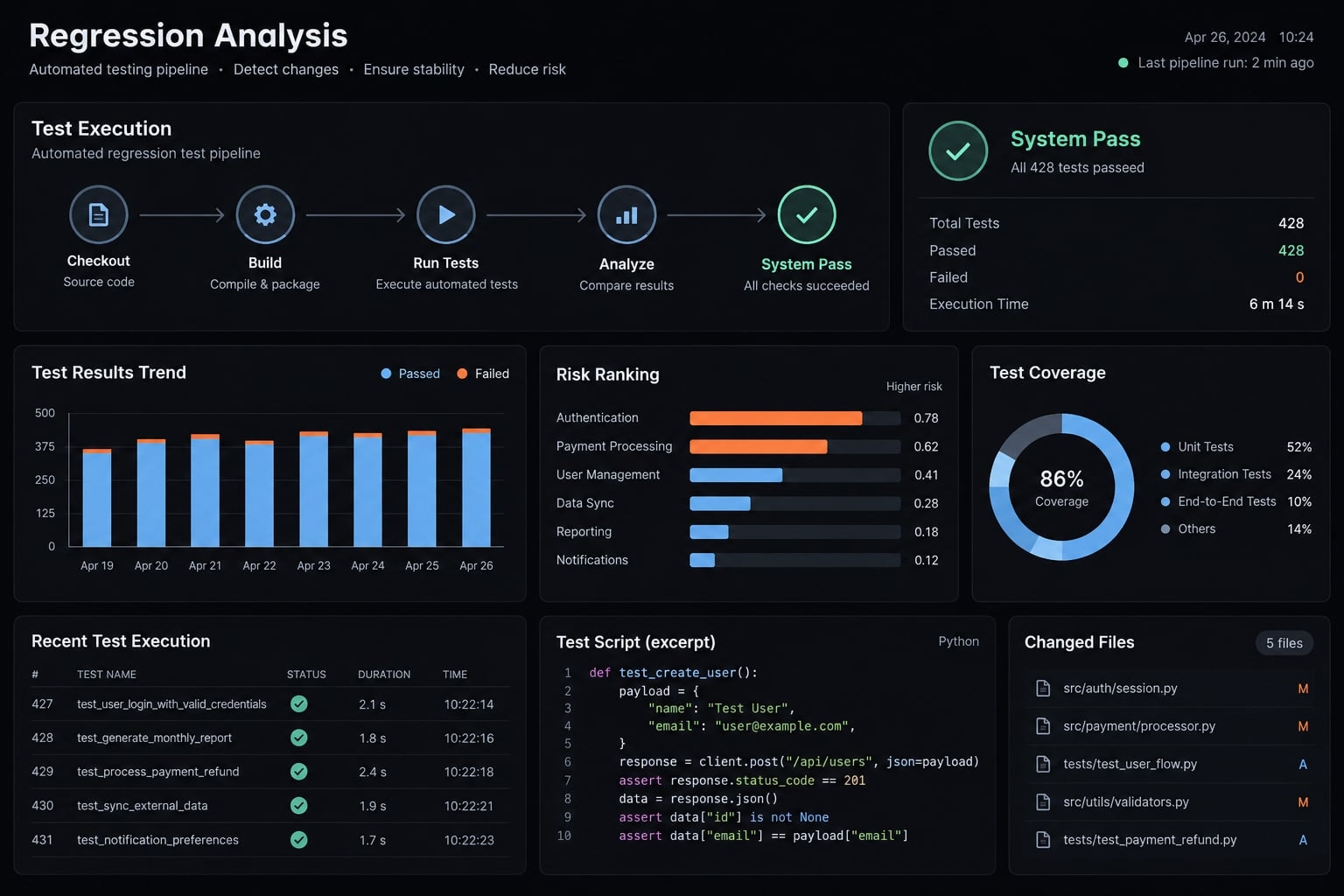
Task: Open the src/auth/session.py file name
Action: click(x=1120, y=689)
